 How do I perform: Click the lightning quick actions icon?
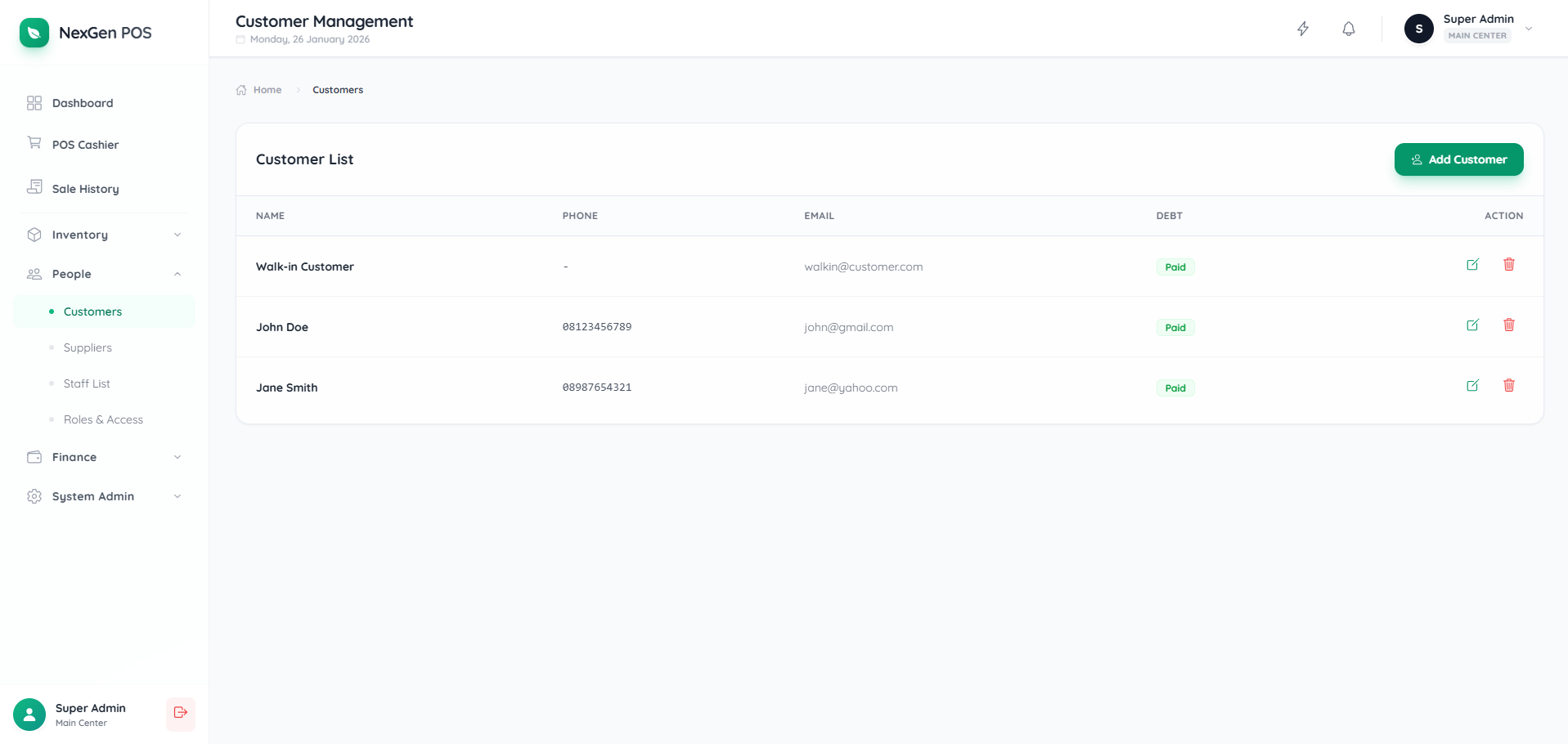[1303, 29]
